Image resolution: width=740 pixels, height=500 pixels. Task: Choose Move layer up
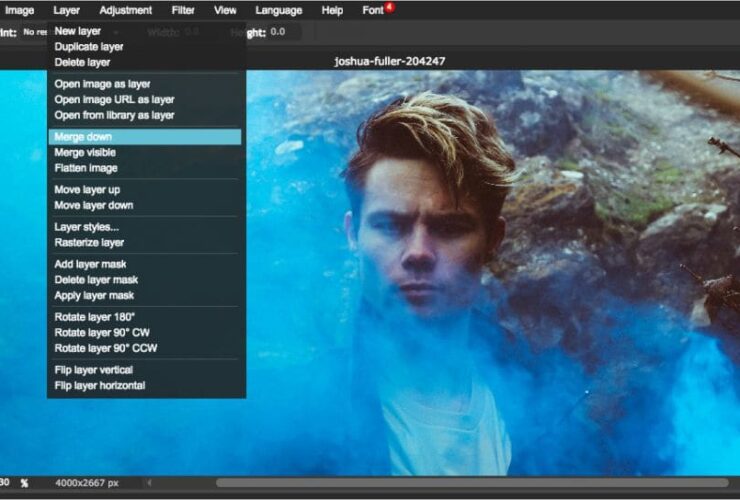[144, 190]
